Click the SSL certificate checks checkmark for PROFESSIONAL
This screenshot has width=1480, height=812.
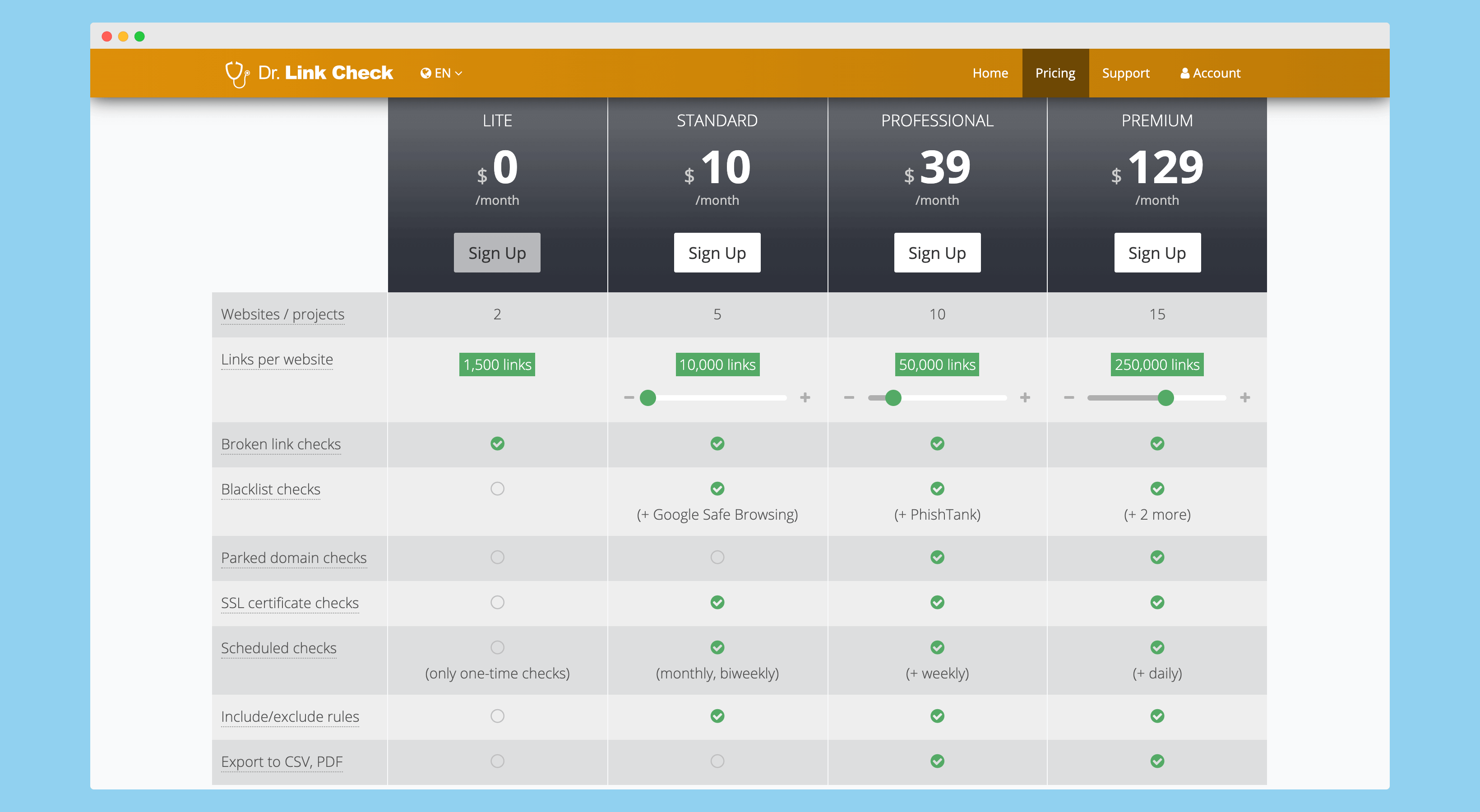[937, 602]
